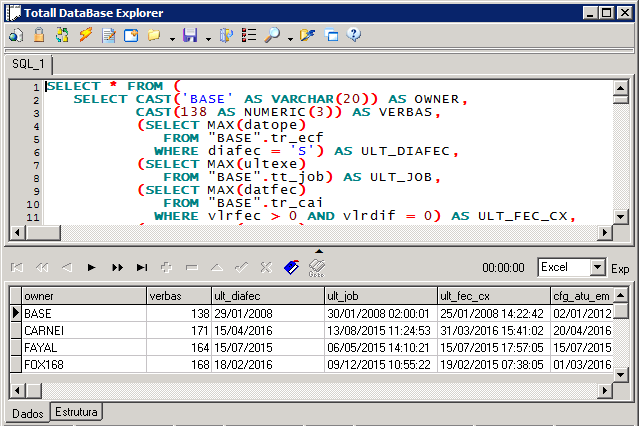Open the Excel export format combo box
The image size is (639, 426).
point(571,267)
